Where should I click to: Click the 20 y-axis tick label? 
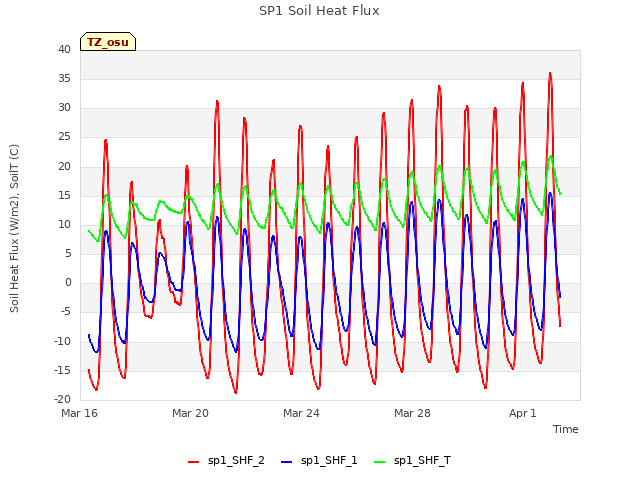(x=64, y=166)
